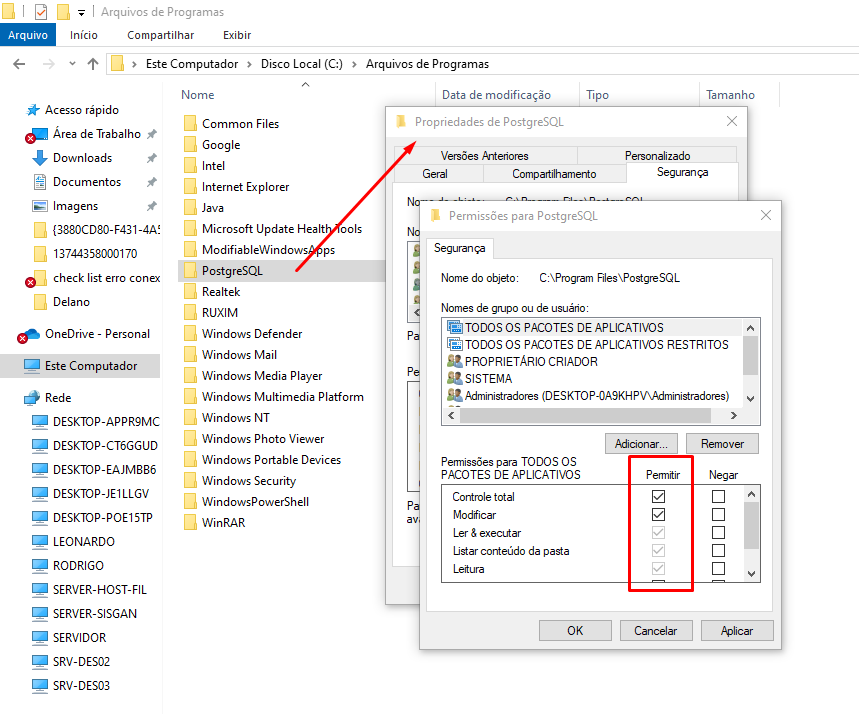Open the SERVIDOR network computer icon

pos(40,638)
